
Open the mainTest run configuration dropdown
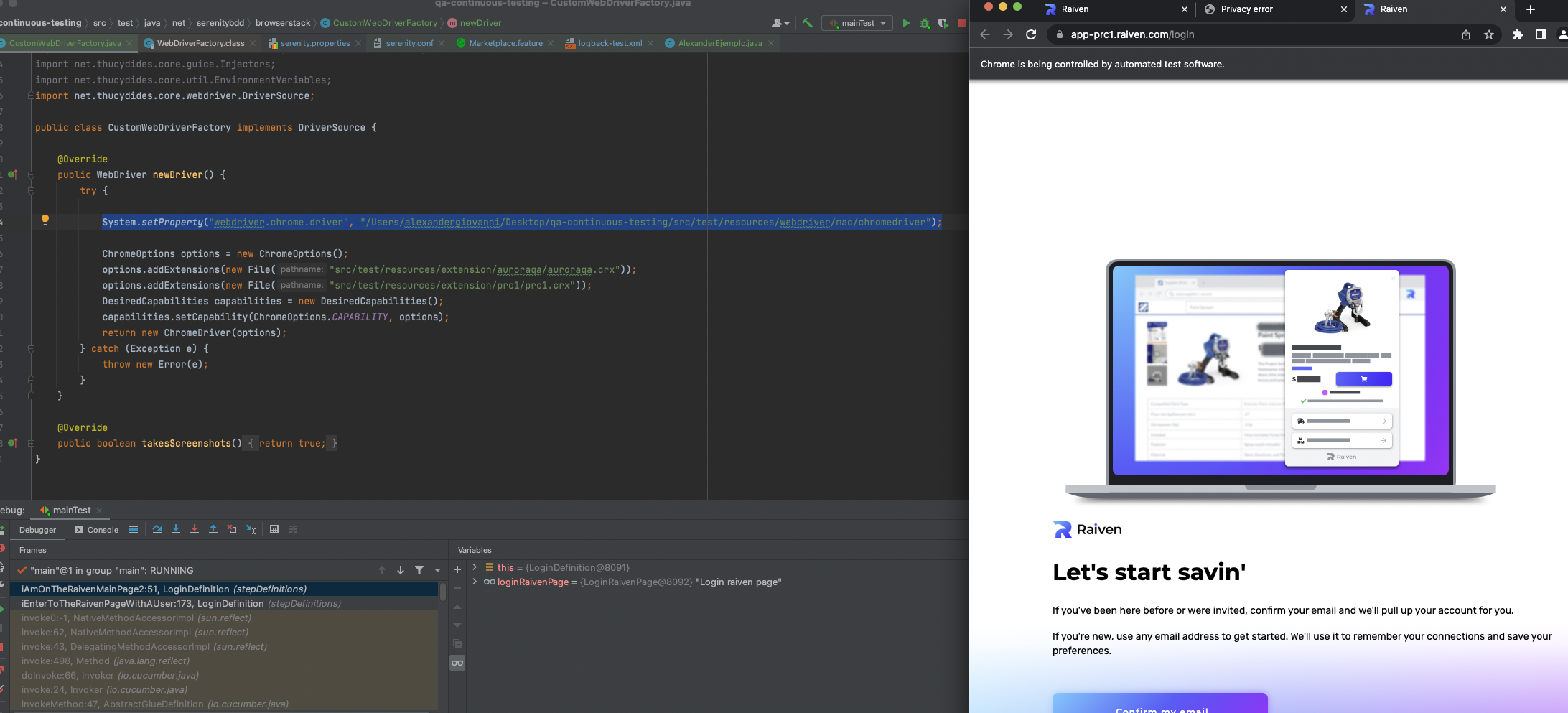[x=858, y=23]
